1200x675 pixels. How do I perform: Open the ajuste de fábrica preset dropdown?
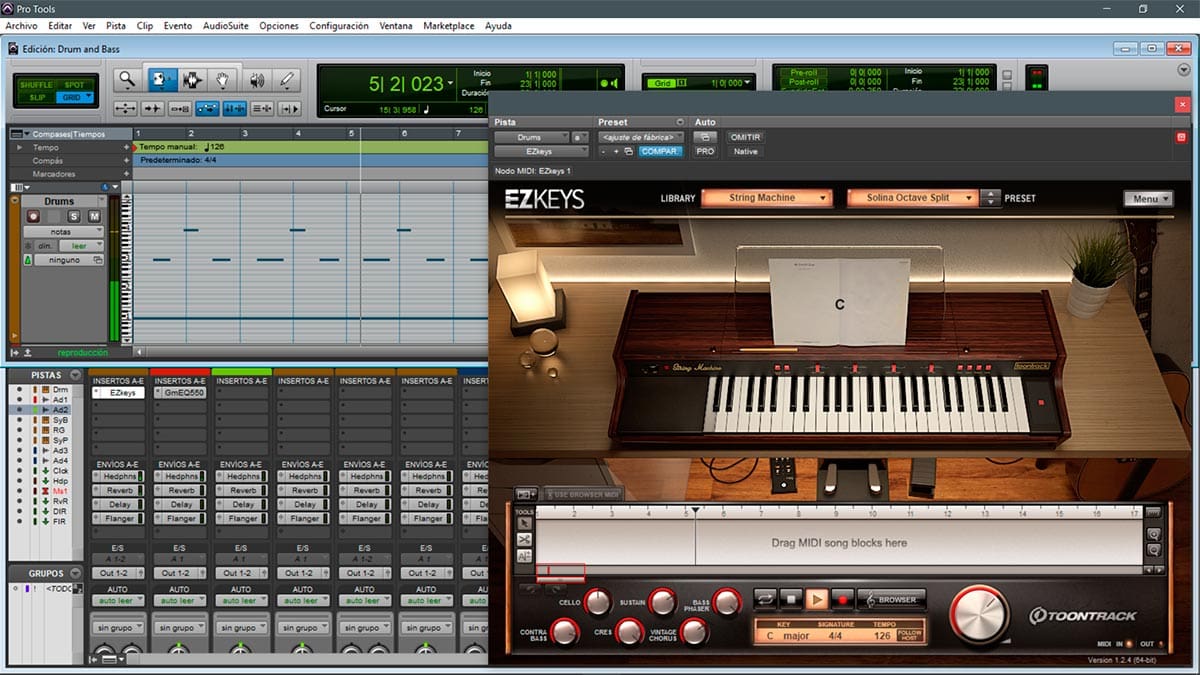641,137
